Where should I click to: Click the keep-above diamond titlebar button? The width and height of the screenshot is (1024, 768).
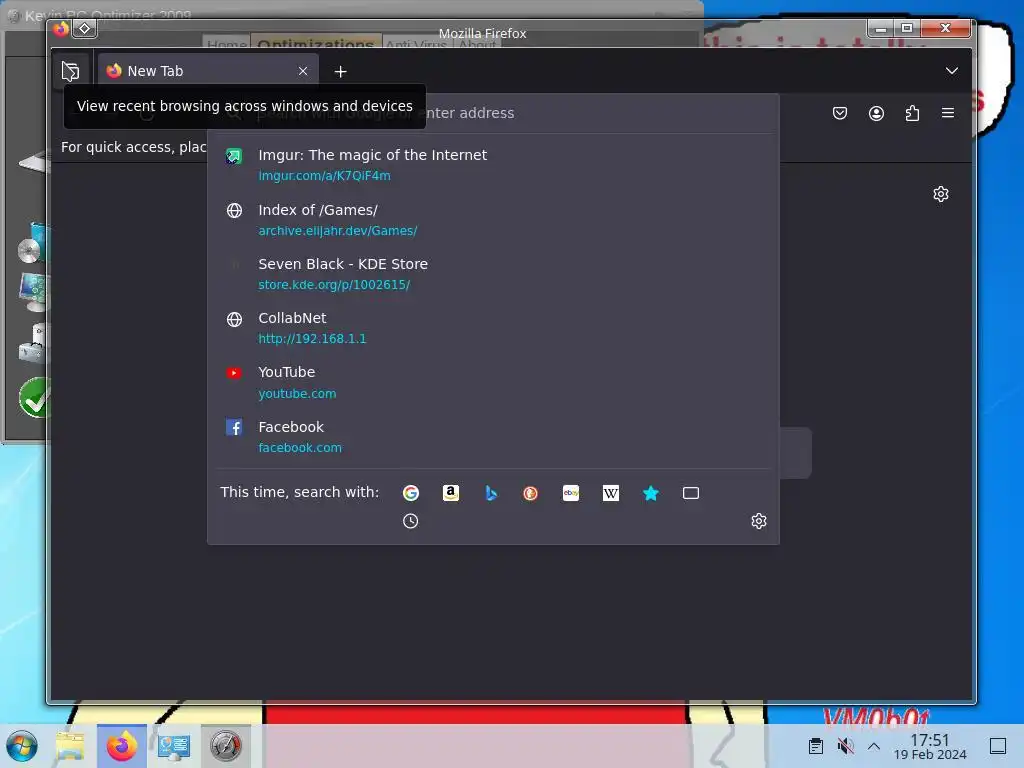pos(84,29)
